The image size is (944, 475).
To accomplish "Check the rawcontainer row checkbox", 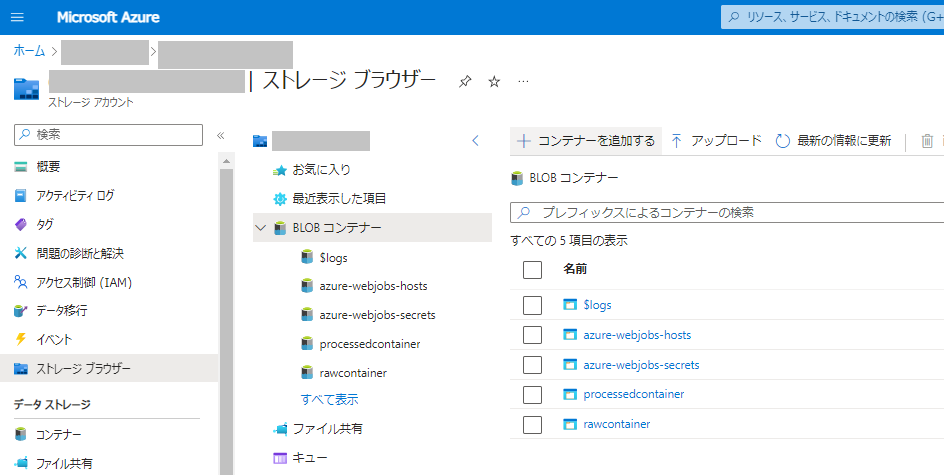I will tap(532, 424).
